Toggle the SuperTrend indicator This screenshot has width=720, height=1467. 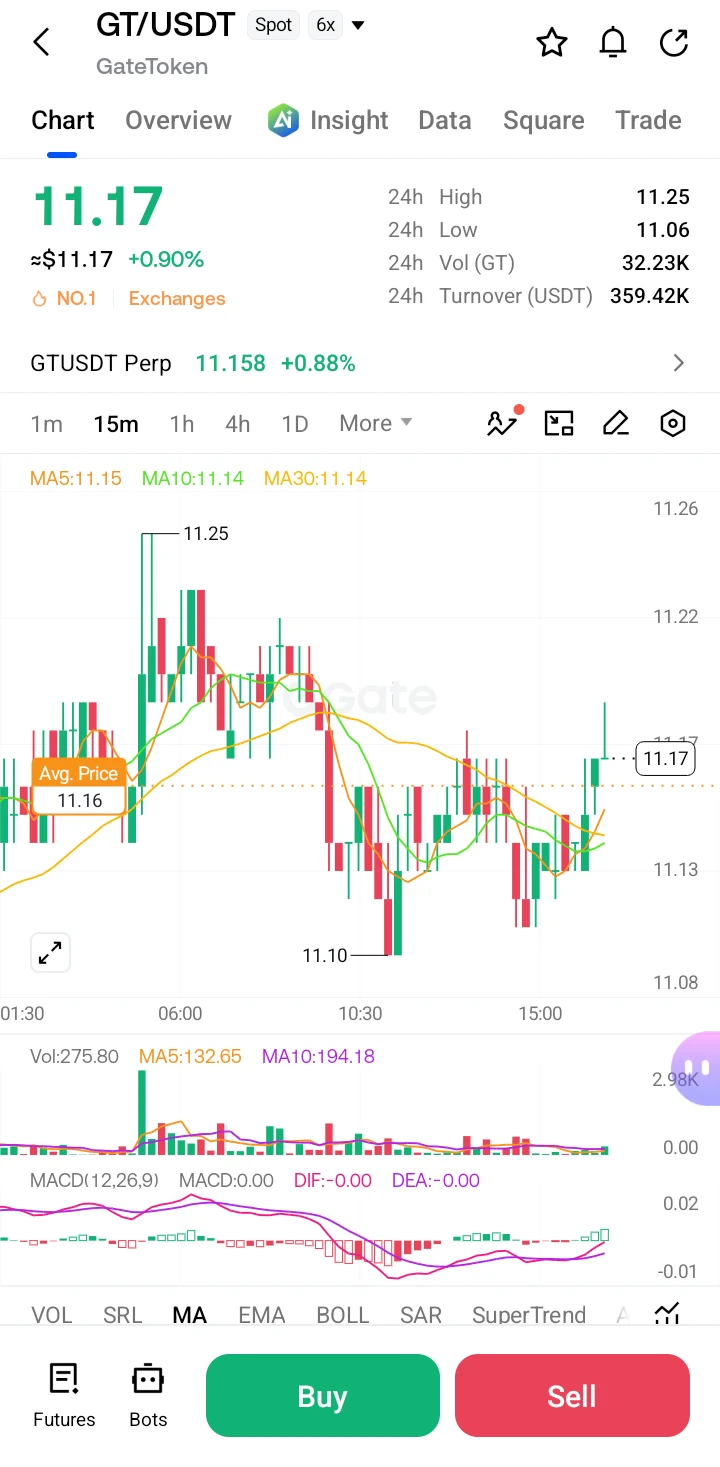point(529,1314)
